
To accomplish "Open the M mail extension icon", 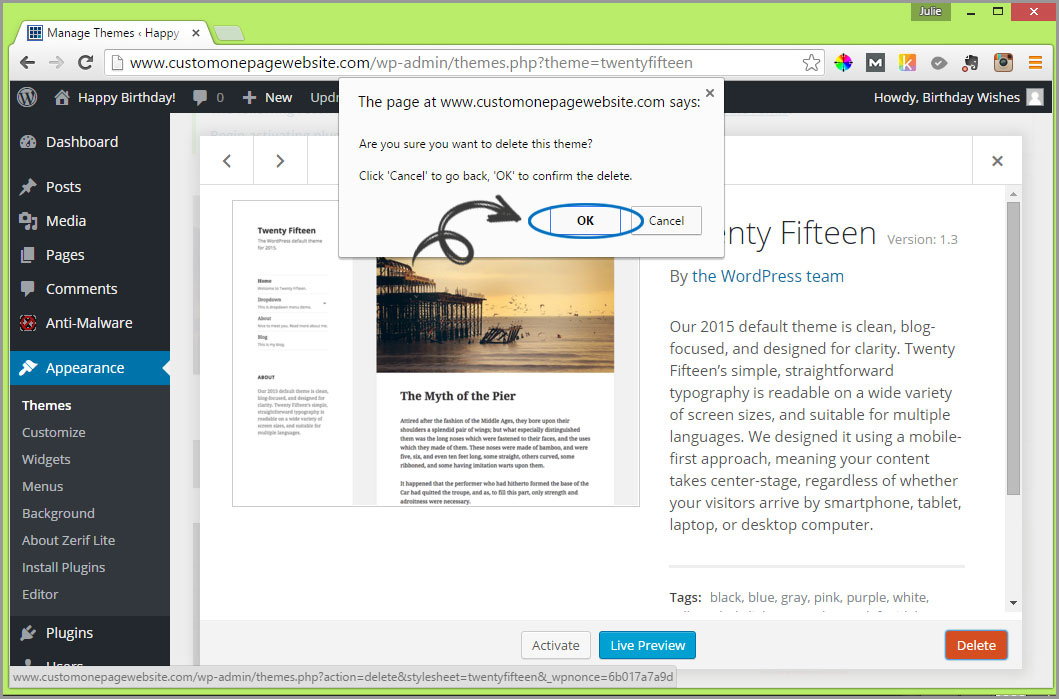I will click(875, 63).
